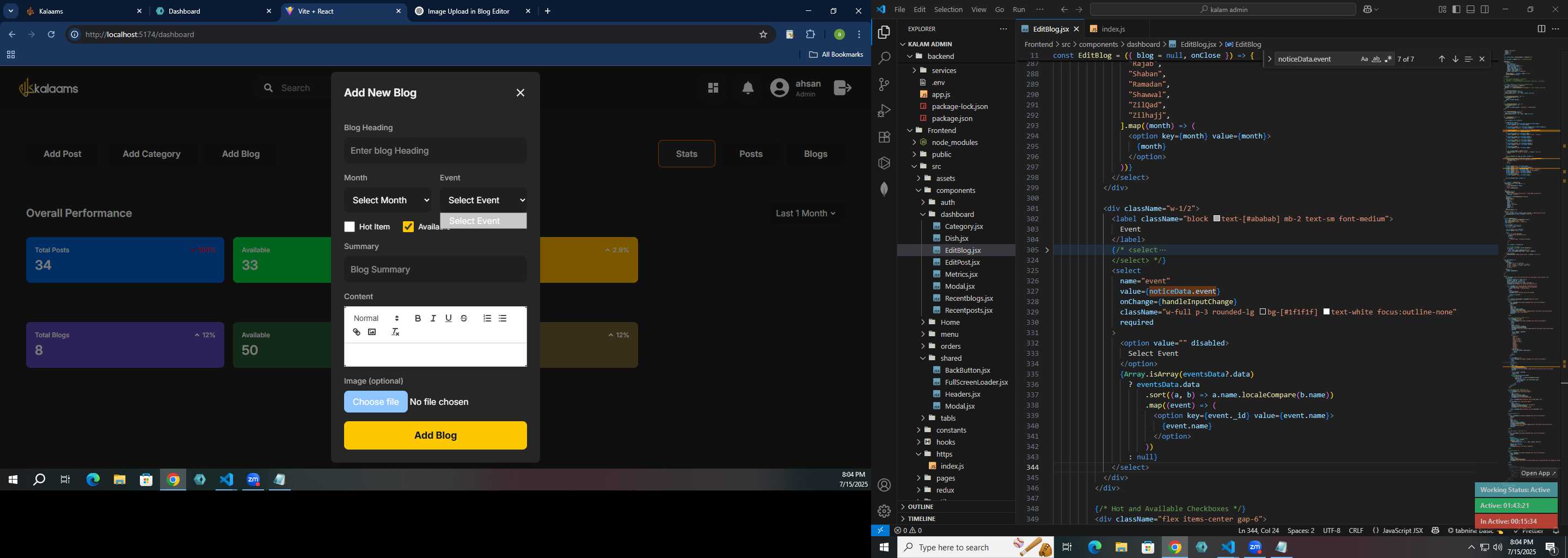Expand replace field in find widget
This screenshot has width=1568, height=558.
[1269, 59]
